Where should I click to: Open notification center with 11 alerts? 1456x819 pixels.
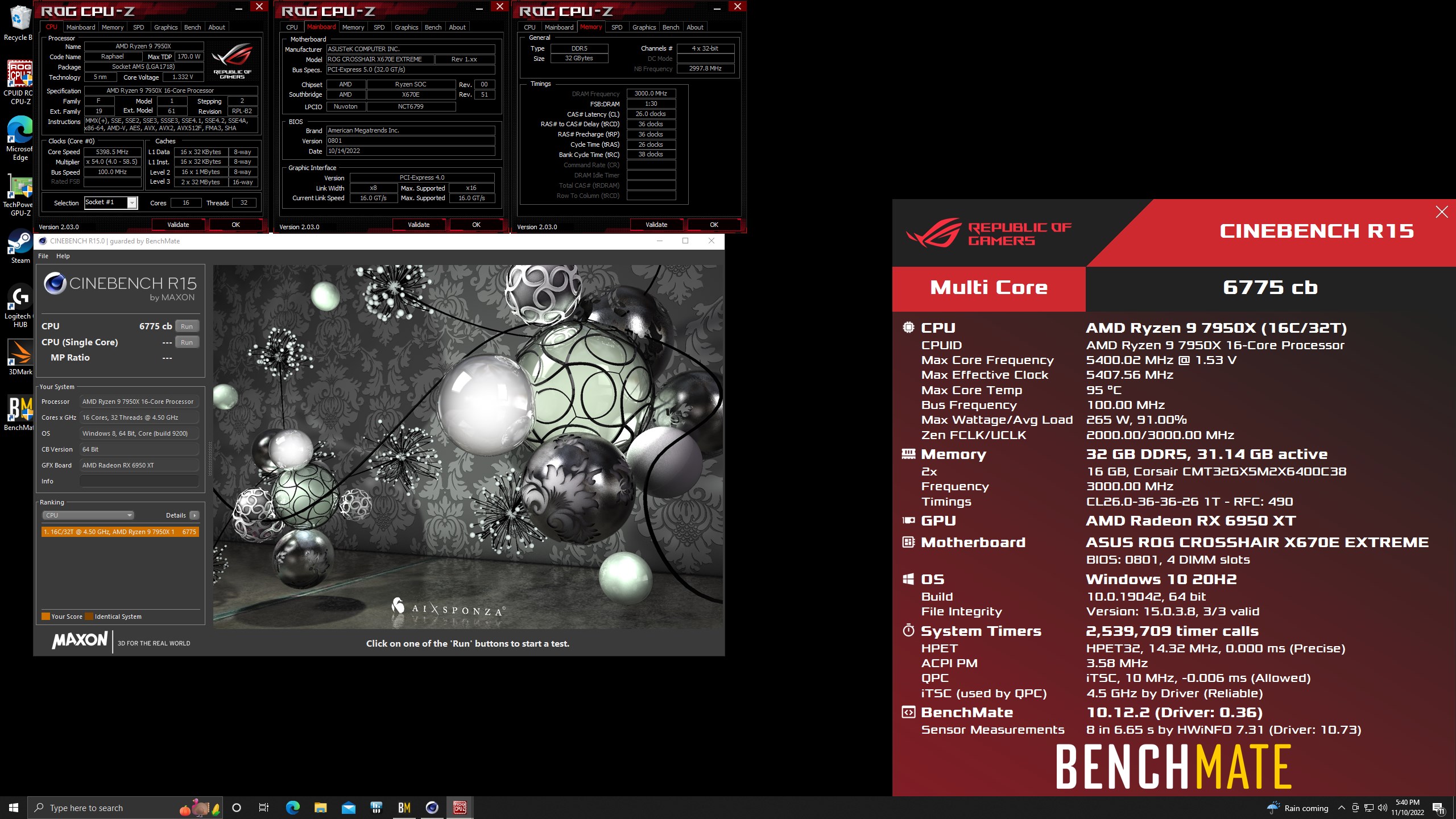coord(1438,808)
